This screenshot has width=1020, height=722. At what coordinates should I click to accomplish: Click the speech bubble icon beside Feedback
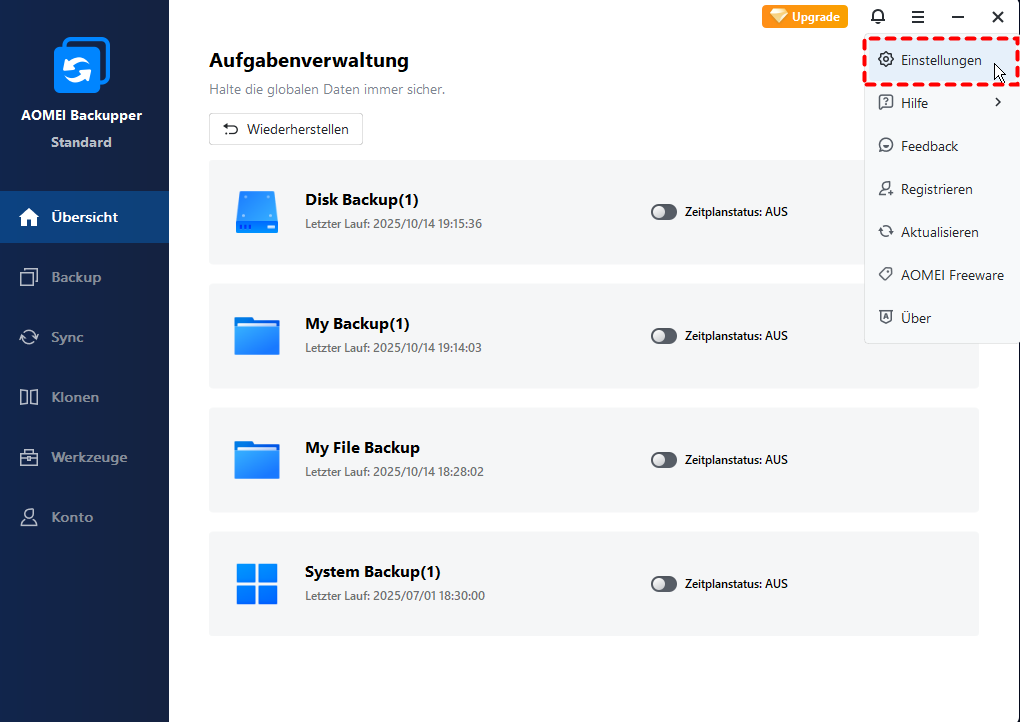[x=885, y=146]
